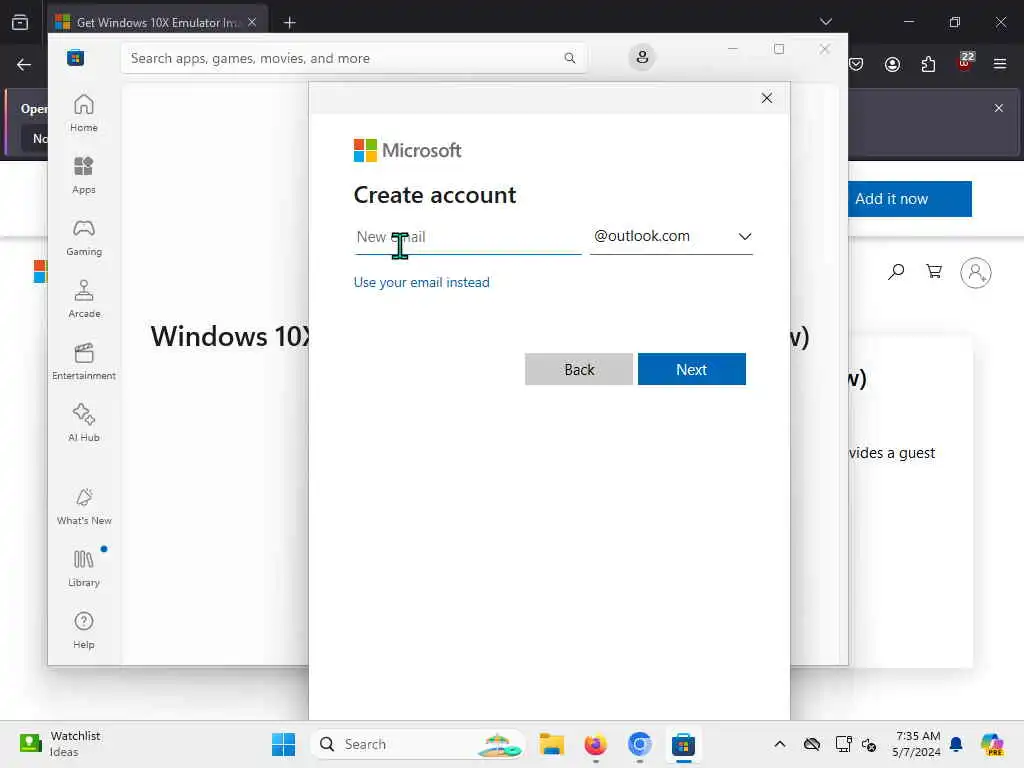Open Entertainment section in Store sidebar
This screenshot has height=768, width=1024.
click(x=84, y=361)
